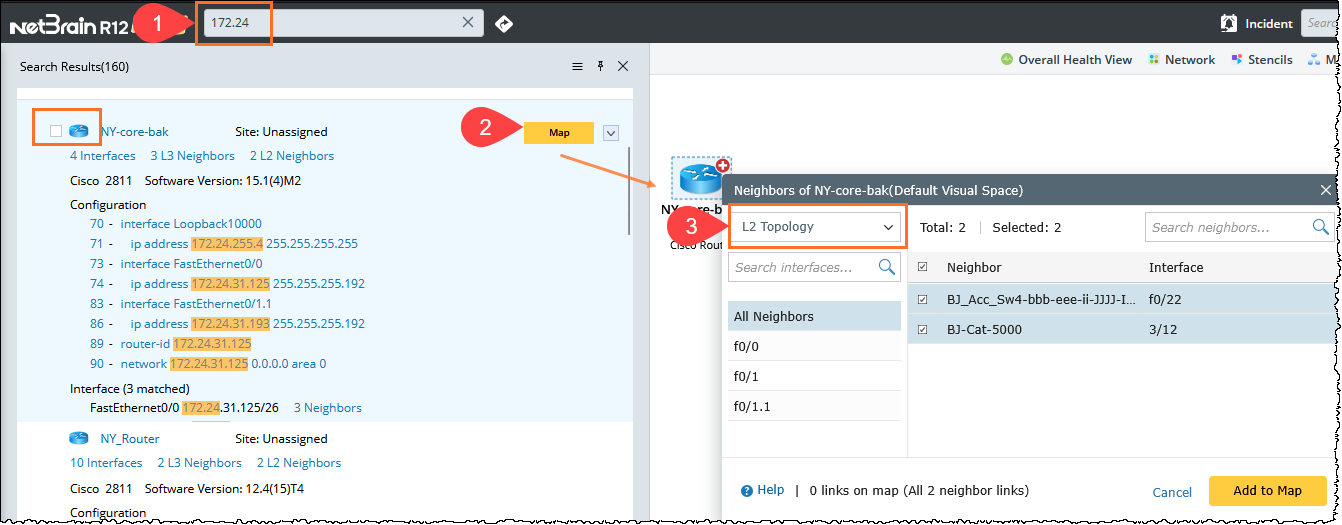Open 2 L2 Neighbors link of NY-core-bak
This screenshot has width=1342, height=525.
[x=292, y=155]
